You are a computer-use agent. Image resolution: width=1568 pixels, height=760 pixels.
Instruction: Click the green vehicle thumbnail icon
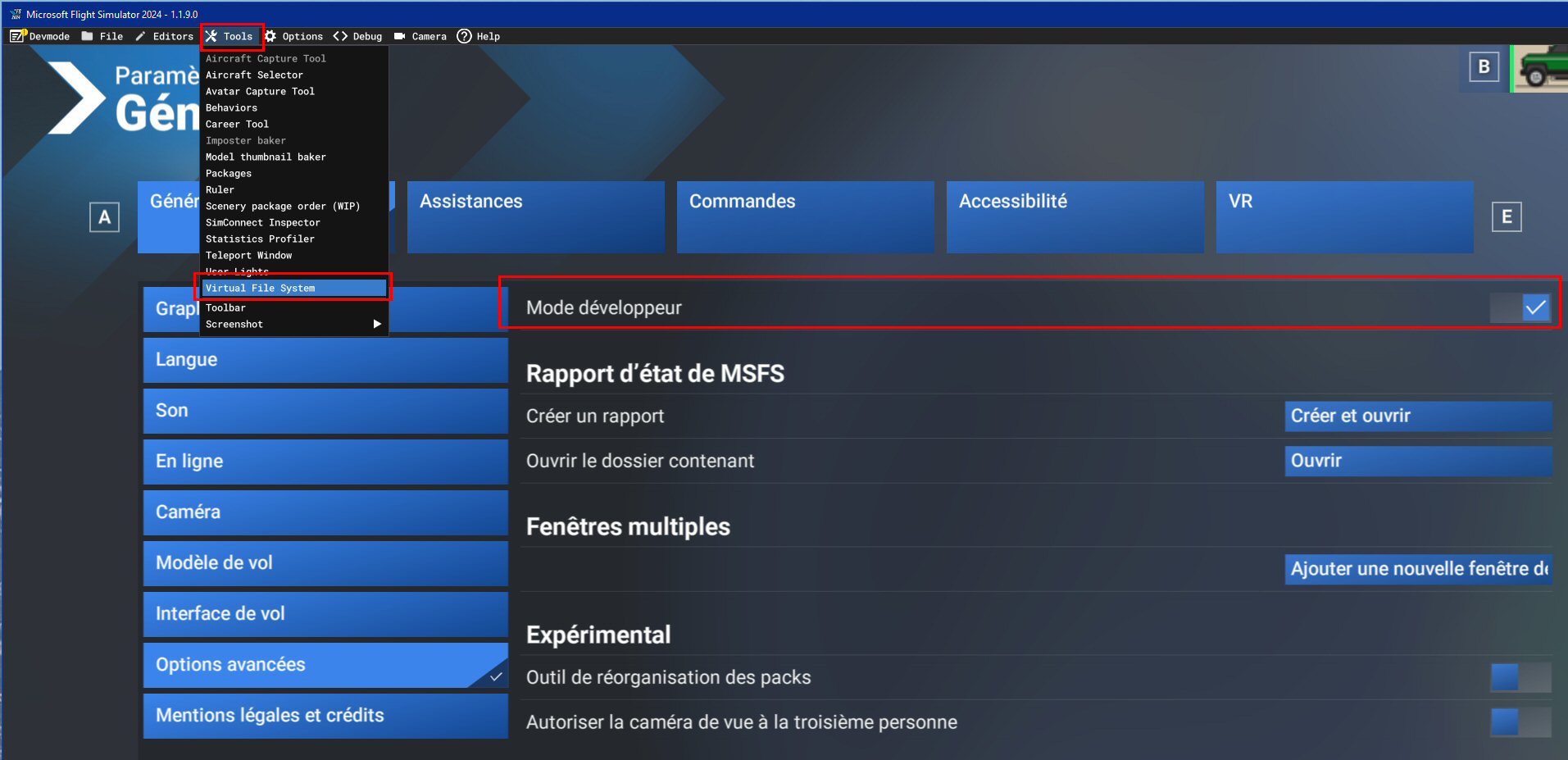(x=1541, y=68)
